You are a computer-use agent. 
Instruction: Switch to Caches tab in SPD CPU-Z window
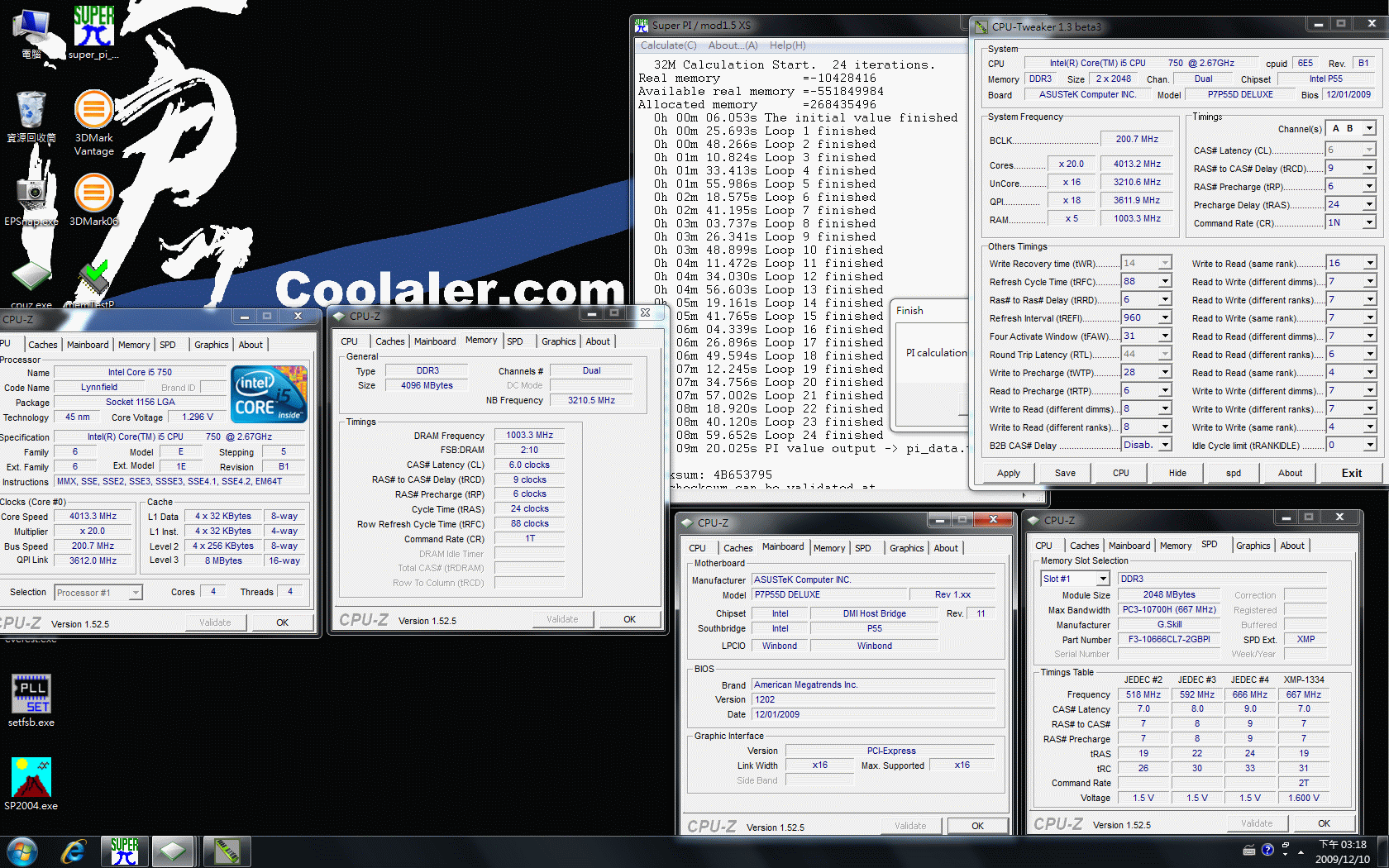pos(1084,546)
